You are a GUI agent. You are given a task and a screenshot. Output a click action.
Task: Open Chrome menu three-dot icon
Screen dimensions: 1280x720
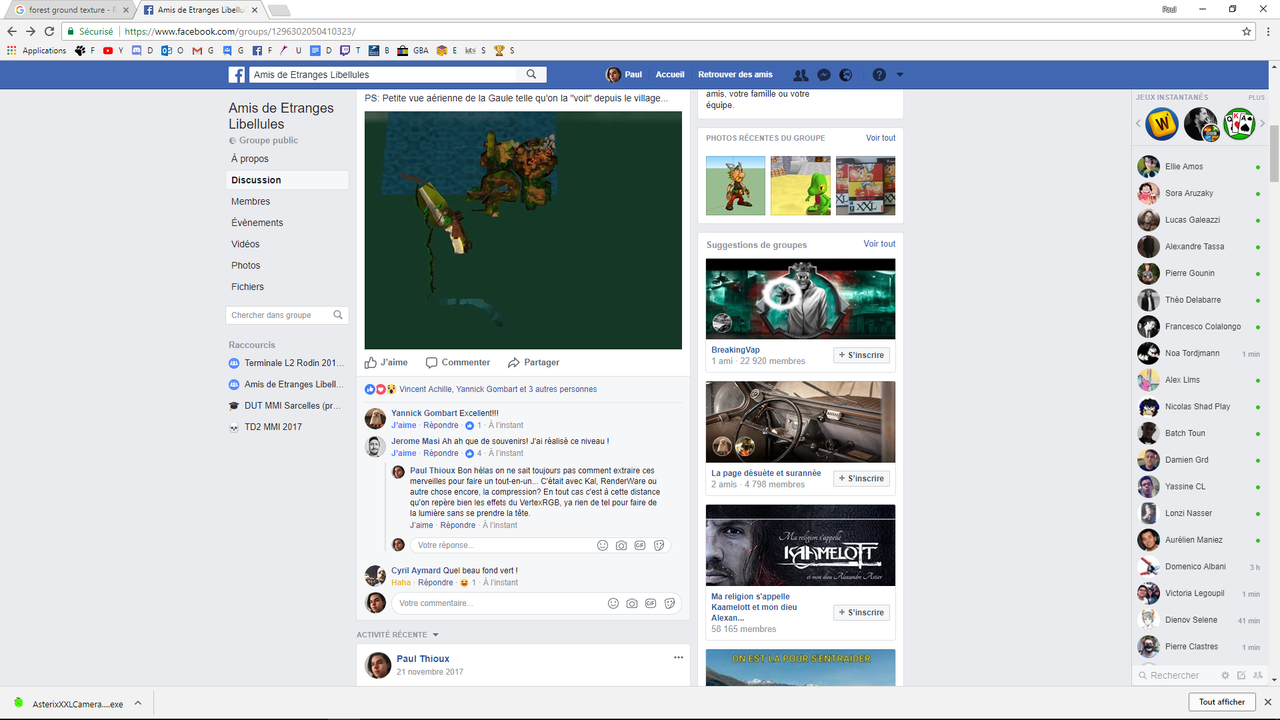[1267, 32]
